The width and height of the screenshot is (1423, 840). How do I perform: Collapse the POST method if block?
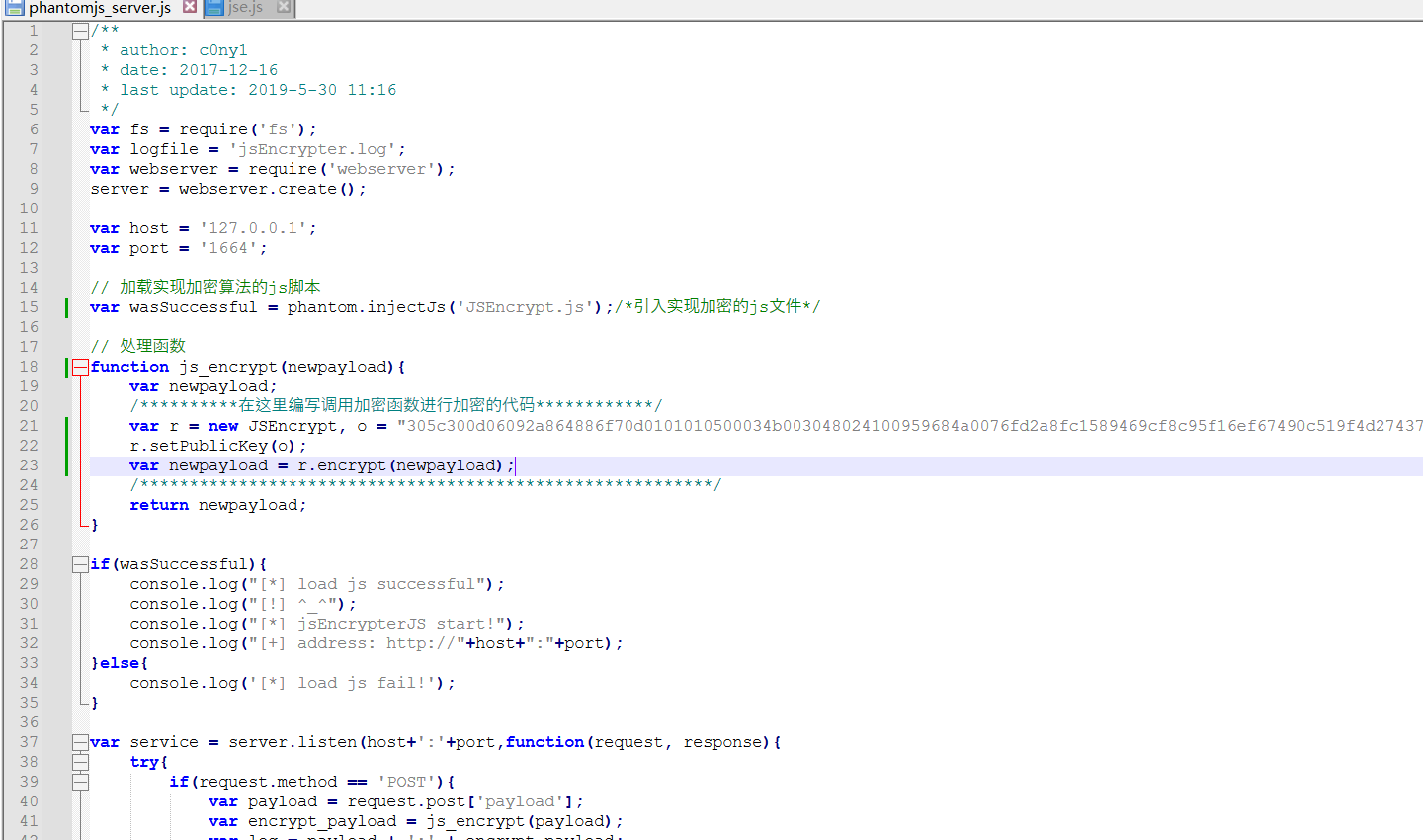tap(80, 782)
